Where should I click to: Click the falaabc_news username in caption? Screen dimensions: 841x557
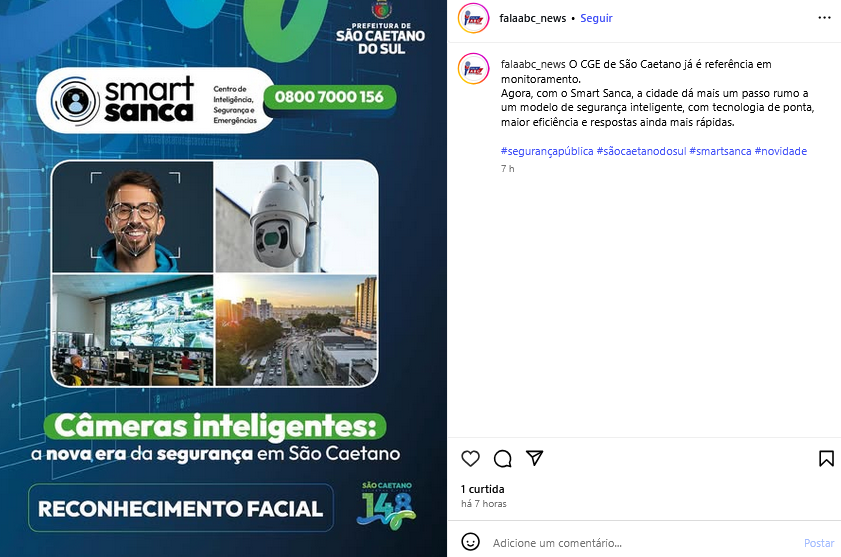click(533, 64)
